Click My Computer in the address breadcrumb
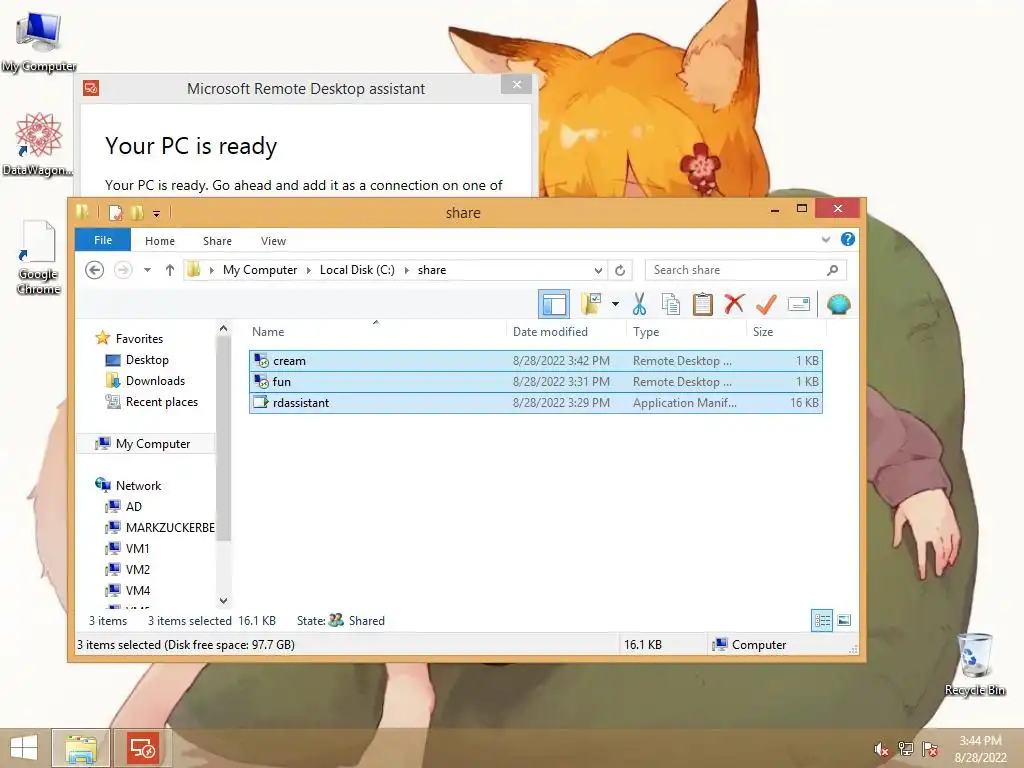 [x=260, y=270]
